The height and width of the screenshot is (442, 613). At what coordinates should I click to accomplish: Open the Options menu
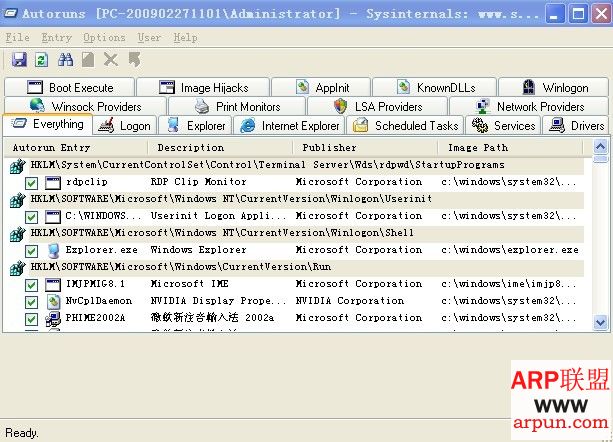coord(104,38)
